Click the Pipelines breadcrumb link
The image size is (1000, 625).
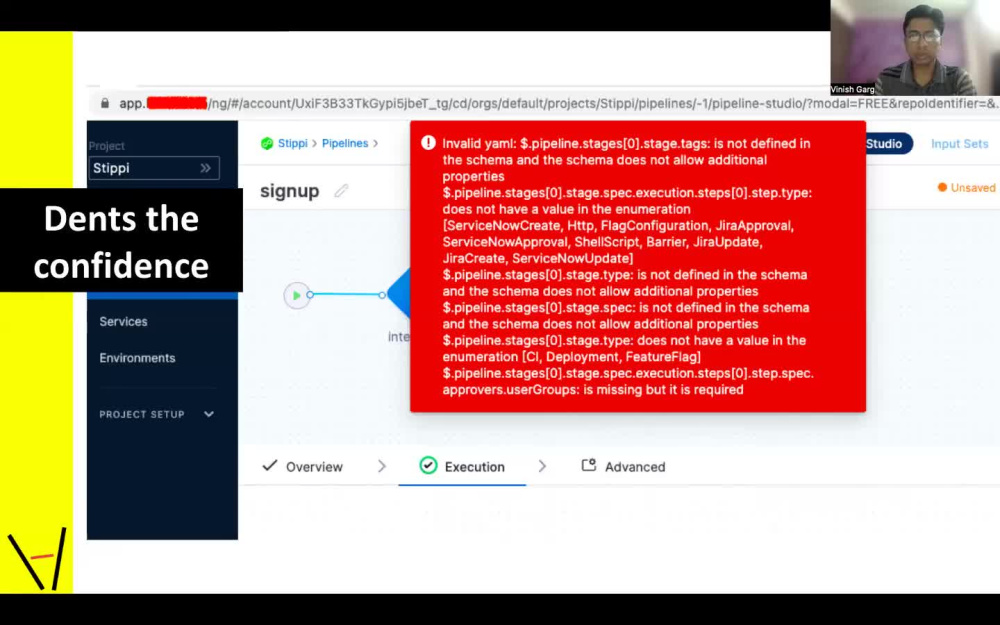345,143
